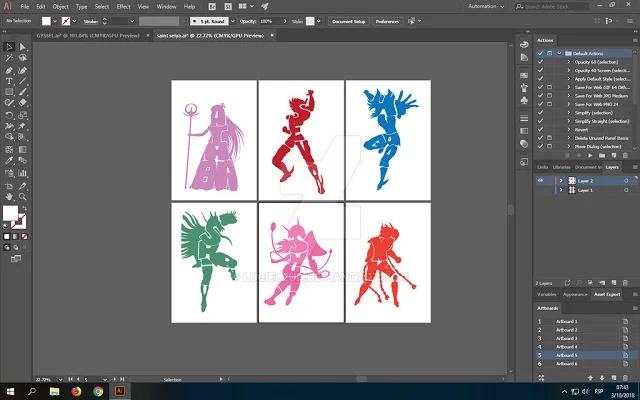The image size is (640, 400).
Task: Select the Lasso tool
Action: 22,58
